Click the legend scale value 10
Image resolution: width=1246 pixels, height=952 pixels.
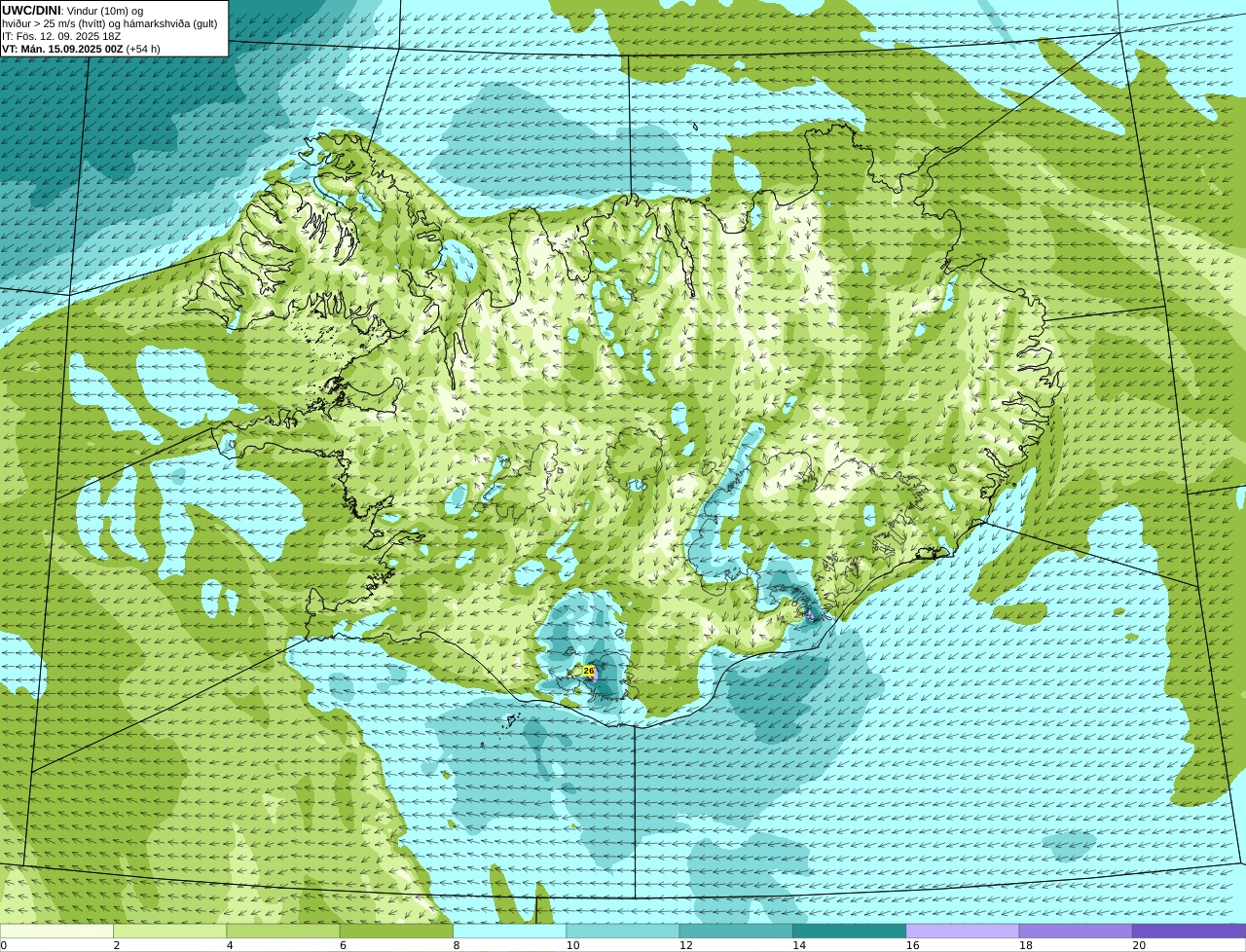coord(572,945)
